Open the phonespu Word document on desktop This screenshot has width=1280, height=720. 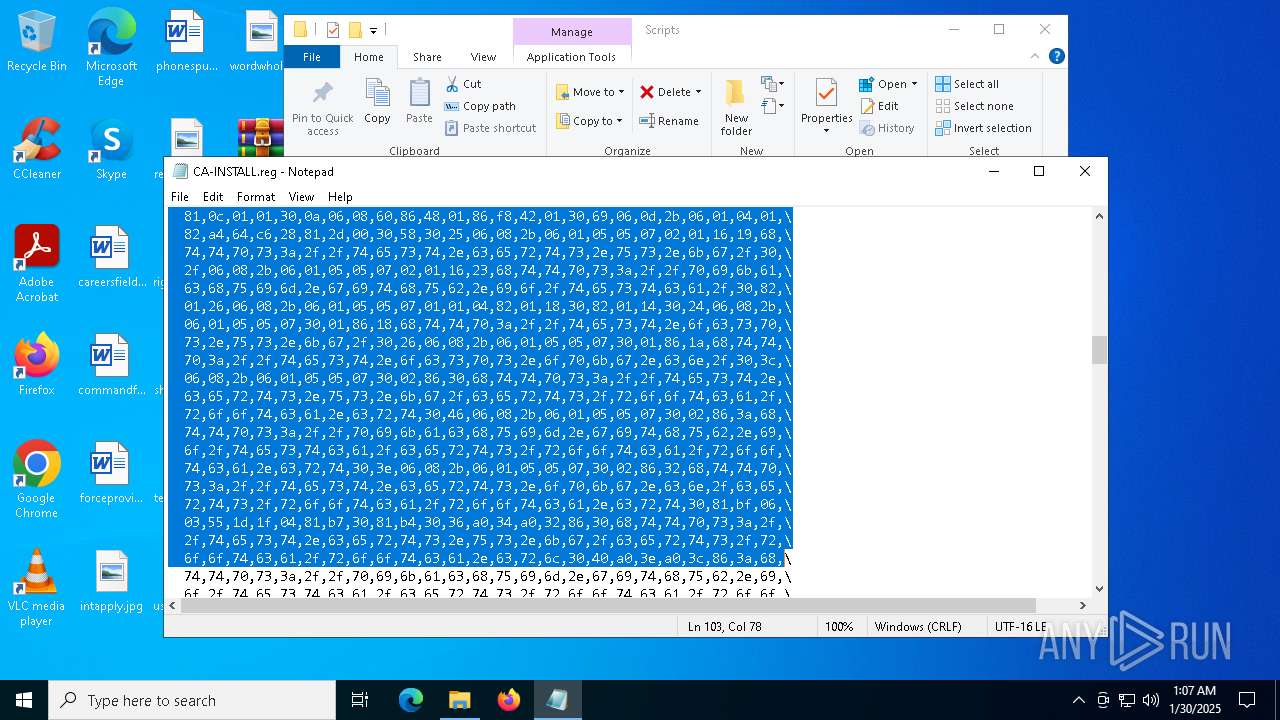pos(185,41)
